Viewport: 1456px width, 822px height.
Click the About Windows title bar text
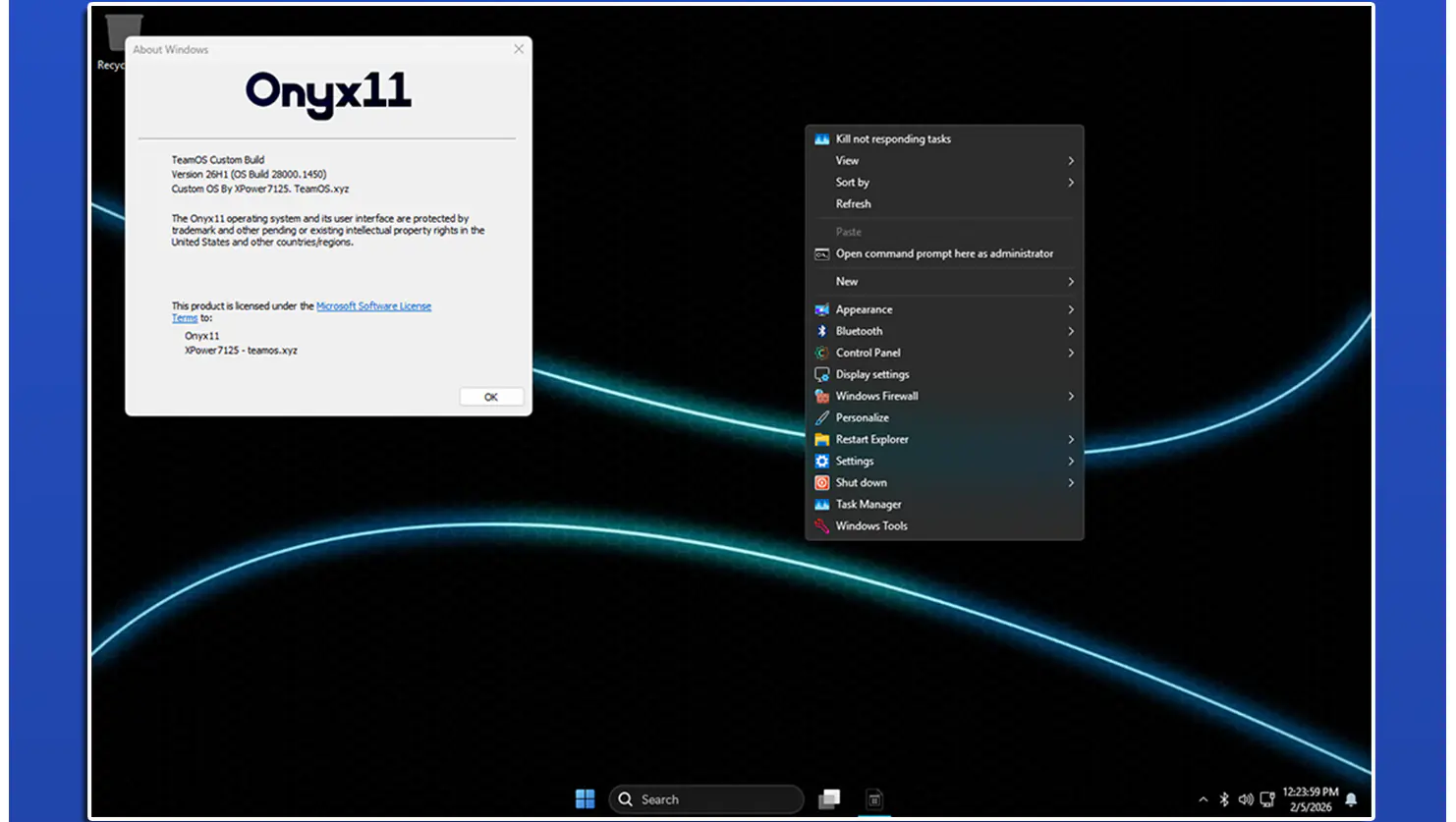[171, 49]
